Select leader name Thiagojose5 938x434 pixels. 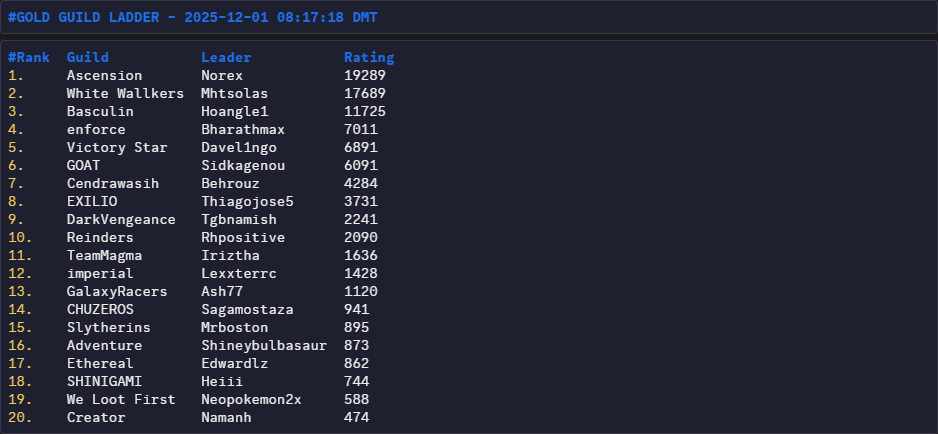(247, 201)
